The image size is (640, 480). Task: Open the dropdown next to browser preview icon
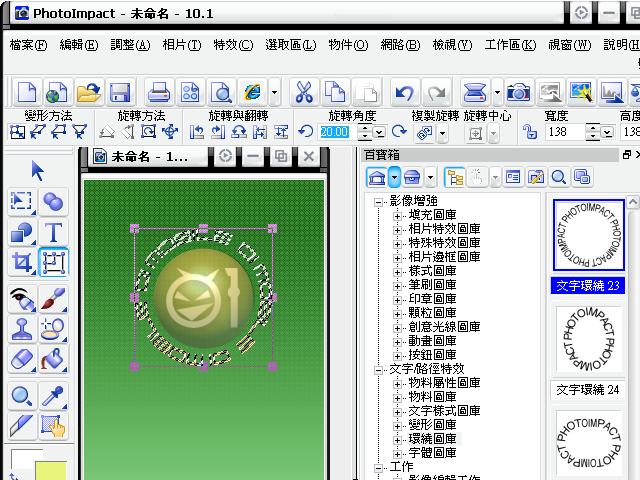tap(274, 92)
